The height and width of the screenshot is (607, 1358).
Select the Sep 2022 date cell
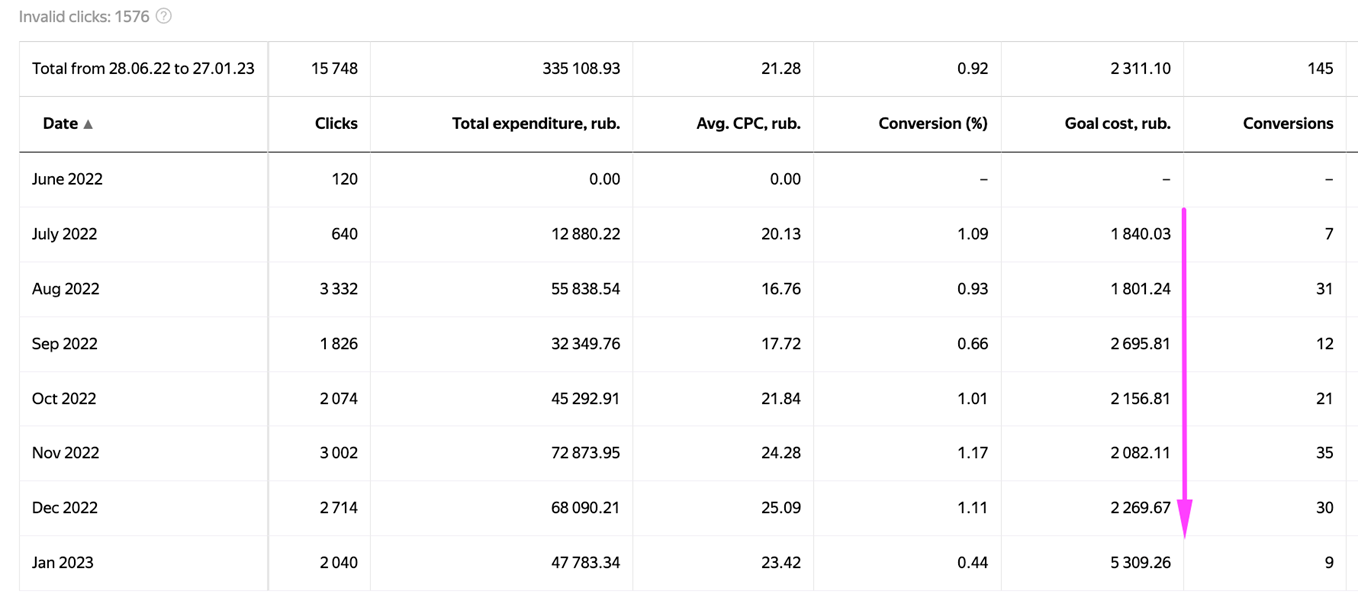point(64,344)
